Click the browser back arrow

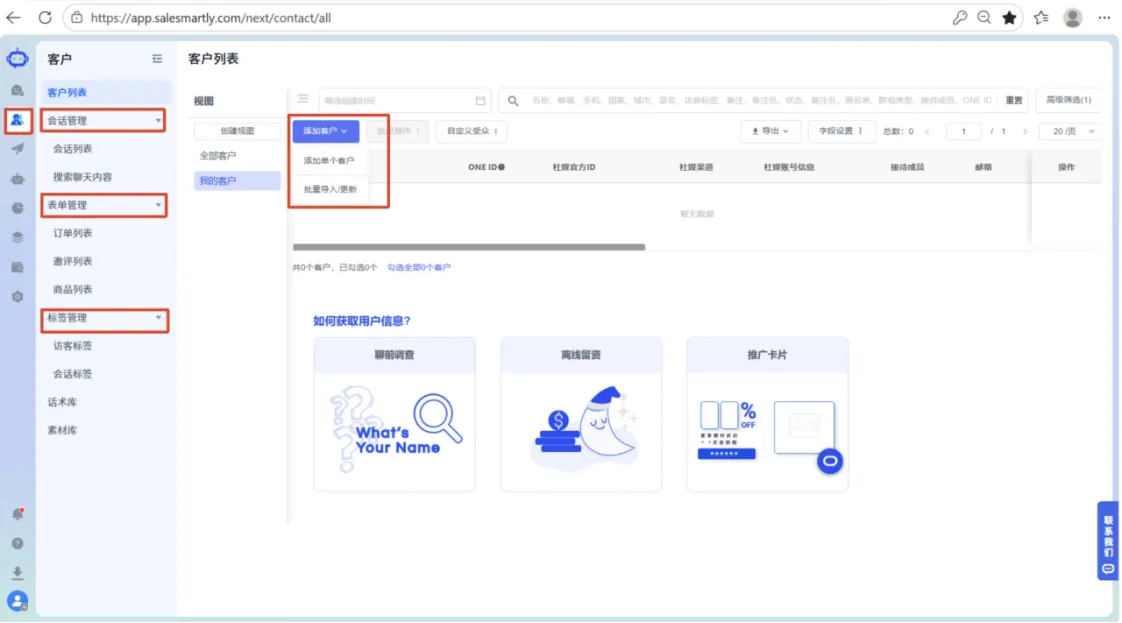coord(13,17)
